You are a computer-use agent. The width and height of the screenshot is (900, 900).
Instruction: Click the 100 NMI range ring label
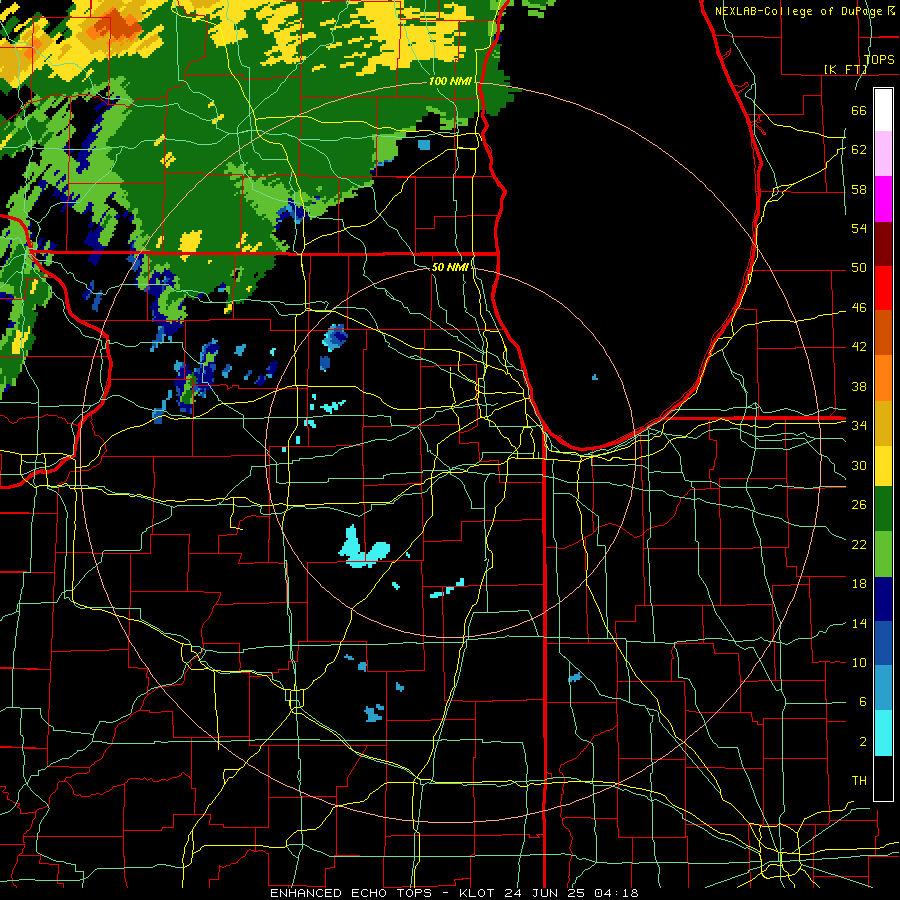[451, 81]
